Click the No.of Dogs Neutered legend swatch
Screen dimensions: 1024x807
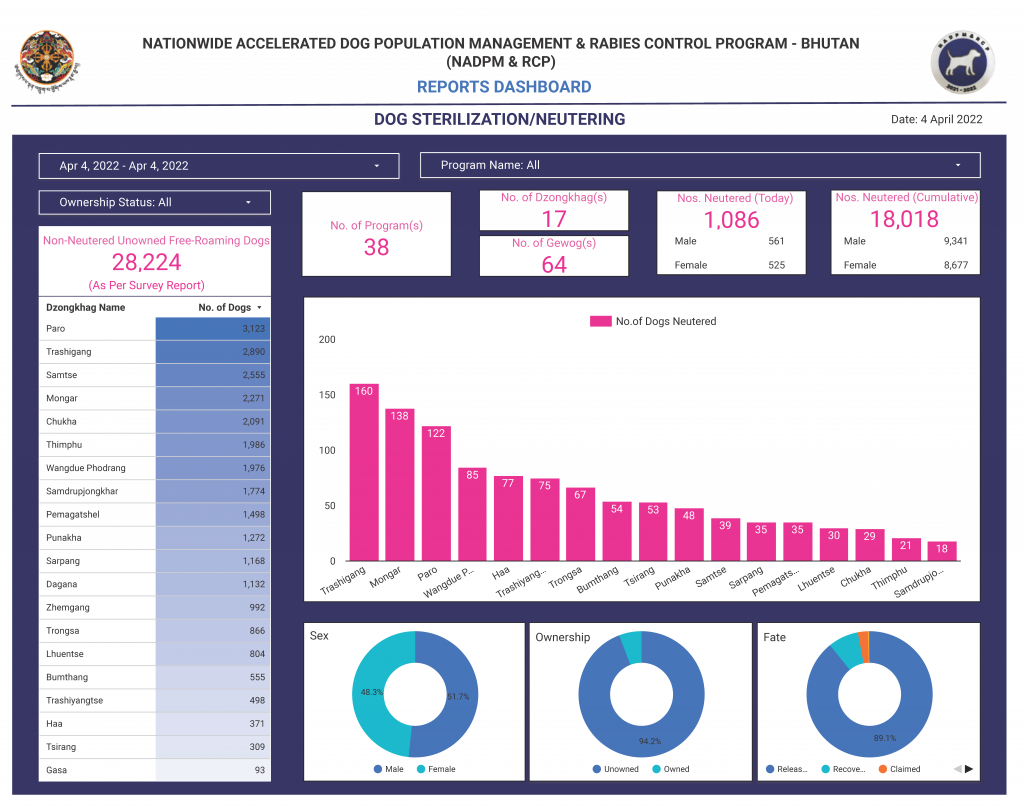[x=600, y=321]
